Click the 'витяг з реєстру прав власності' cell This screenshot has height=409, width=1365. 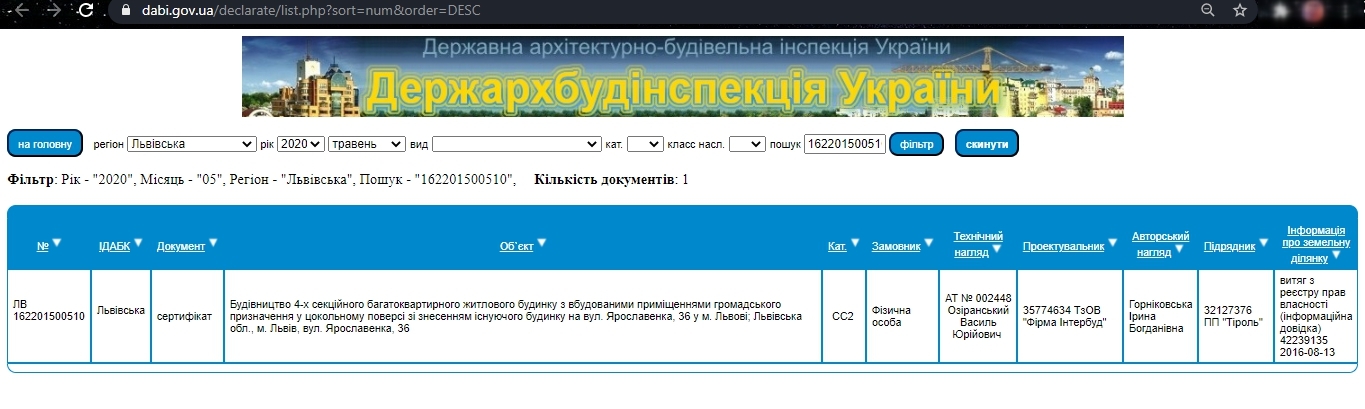[1317, 316]
